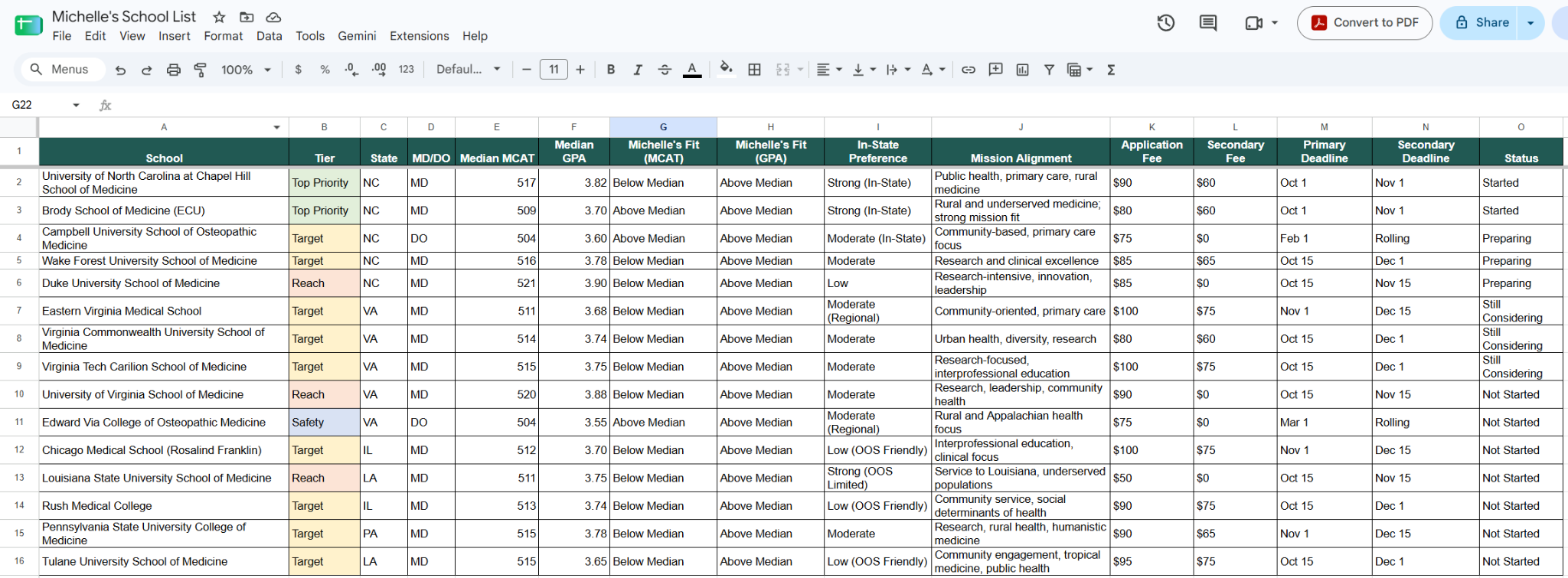
Task: Format as percent icon
Action: (x=325, y=70)
